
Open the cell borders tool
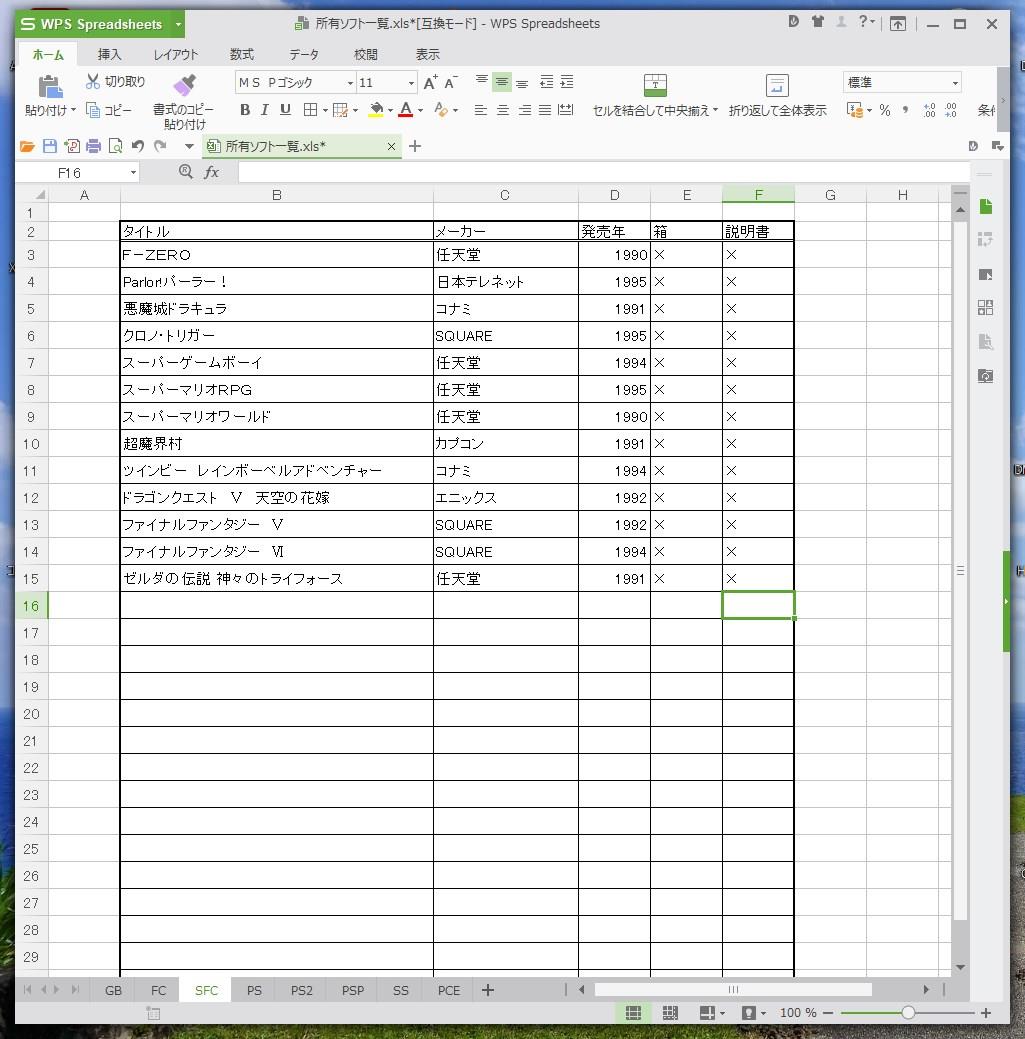[x=310, y=110]
